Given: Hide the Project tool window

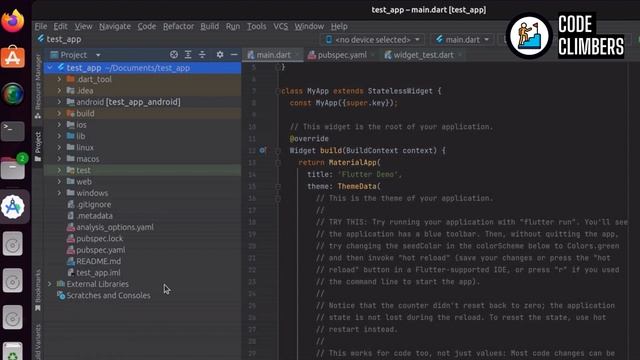Looking at the screenshot, I should [x=234, y=54].
